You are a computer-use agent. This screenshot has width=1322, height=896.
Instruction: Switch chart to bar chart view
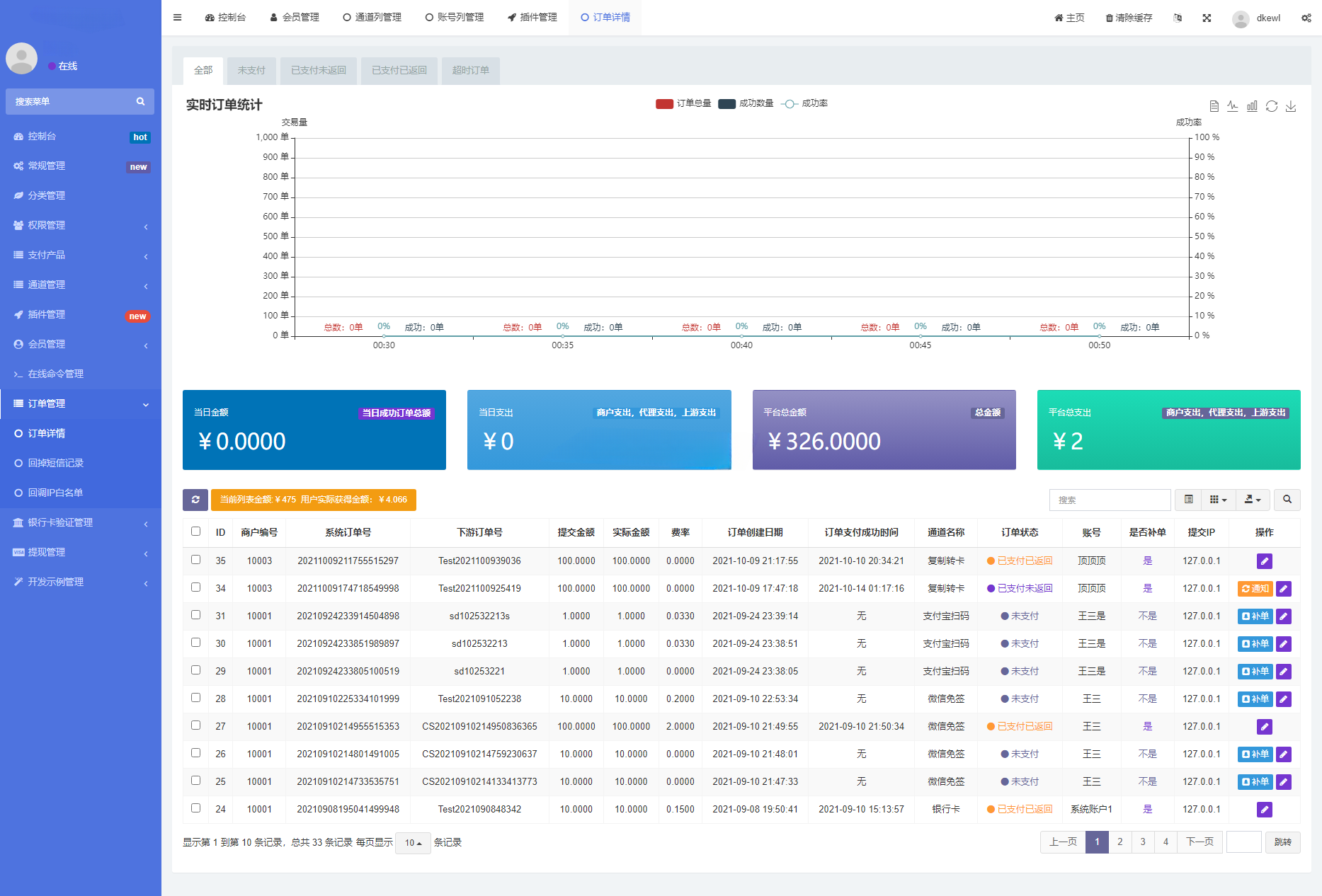[x=1252, y=106]
